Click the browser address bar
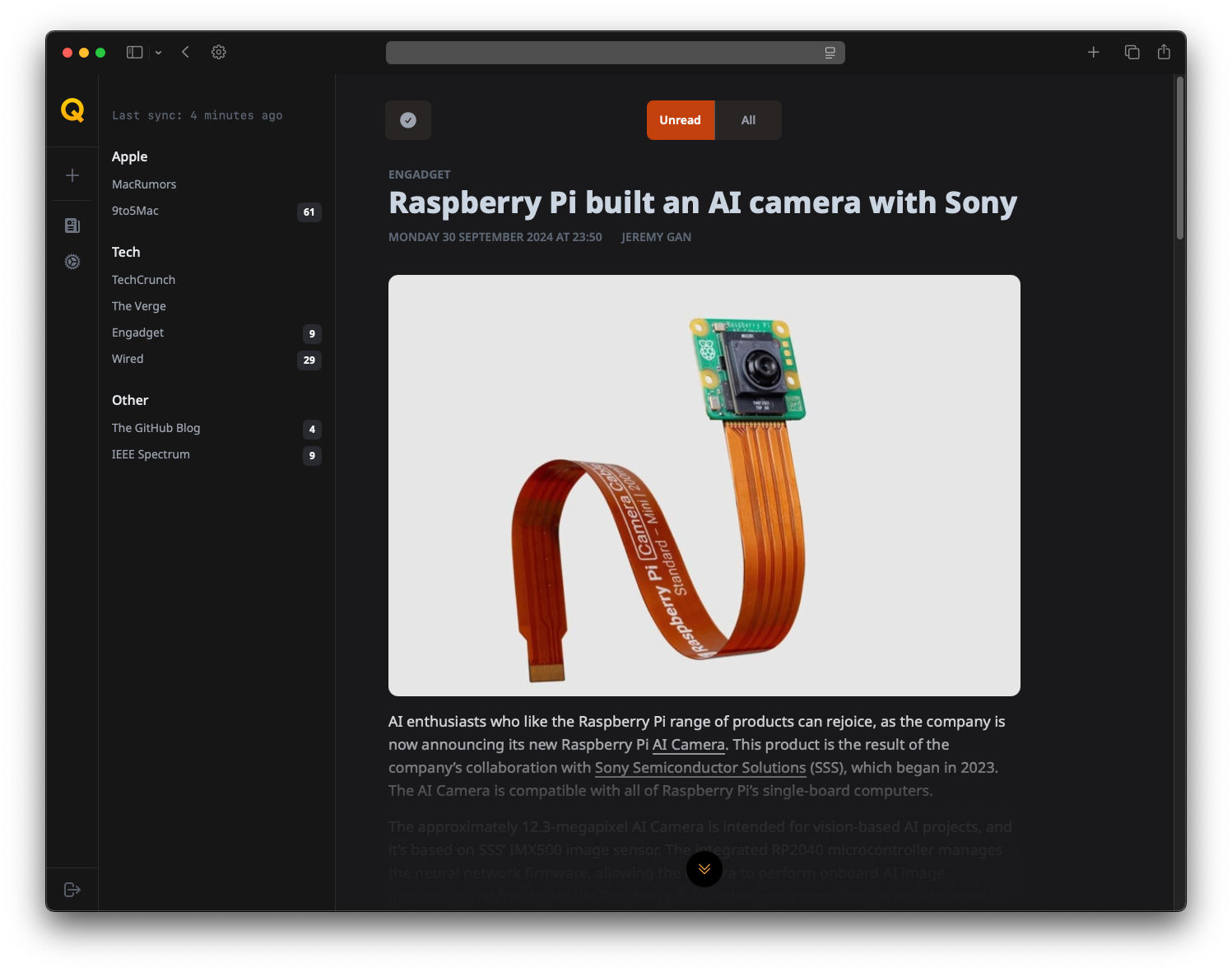The width and height of the screenshot is (1232, 972). [616, 53]
